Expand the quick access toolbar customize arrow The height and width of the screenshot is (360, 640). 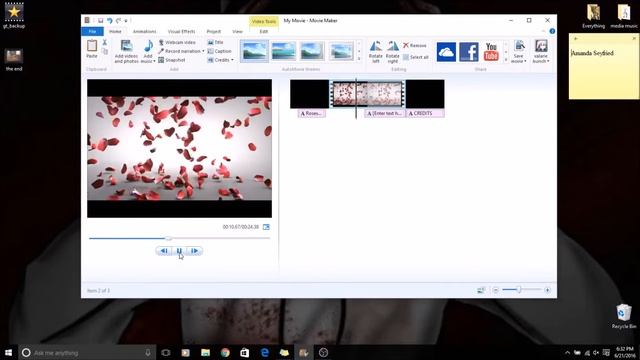(126, 21)
